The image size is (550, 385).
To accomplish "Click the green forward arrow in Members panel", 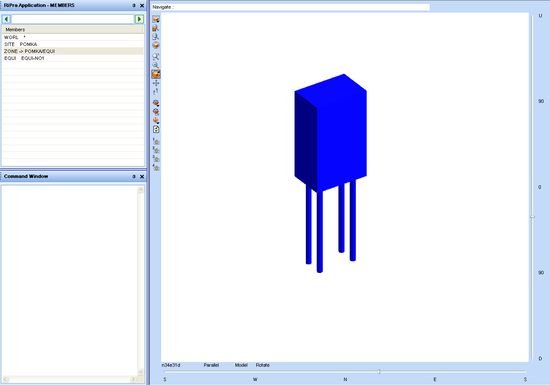I will 139,19.
